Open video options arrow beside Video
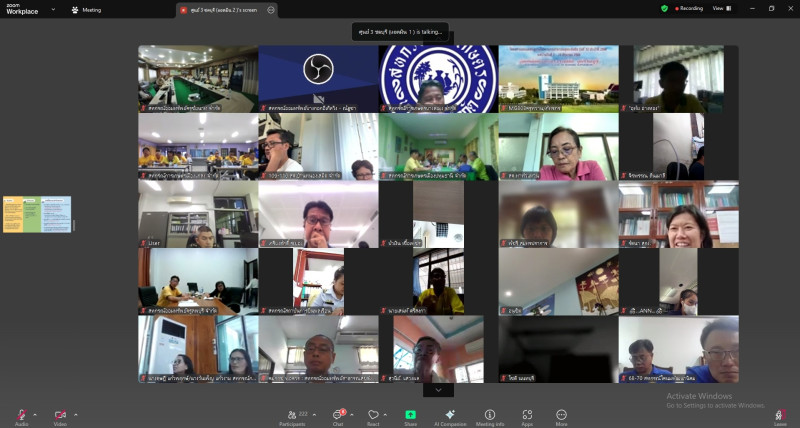This screenshot has width=800, height=428. [x=76, y=415]
